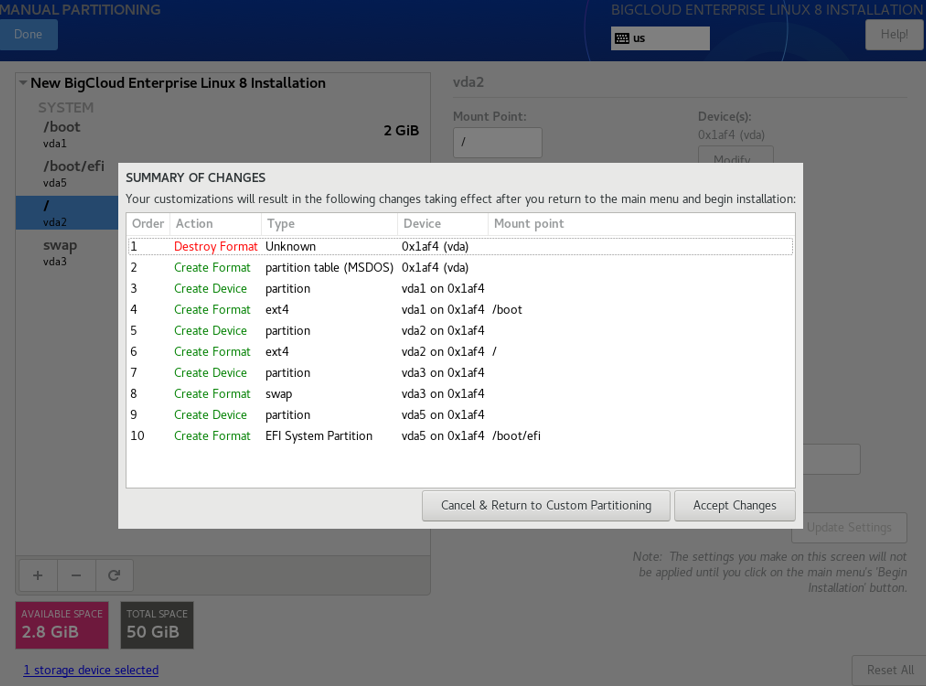926x686 pixels.
Task: Select row 3 Create Device vda1
Action: click(x=461, y=289)
